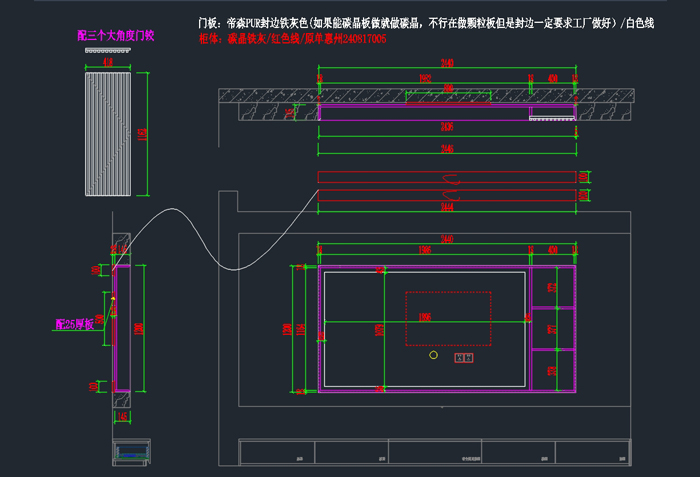Click the white 门板 specification text line
The image size is (700, 477).
(x=426, y=23)
